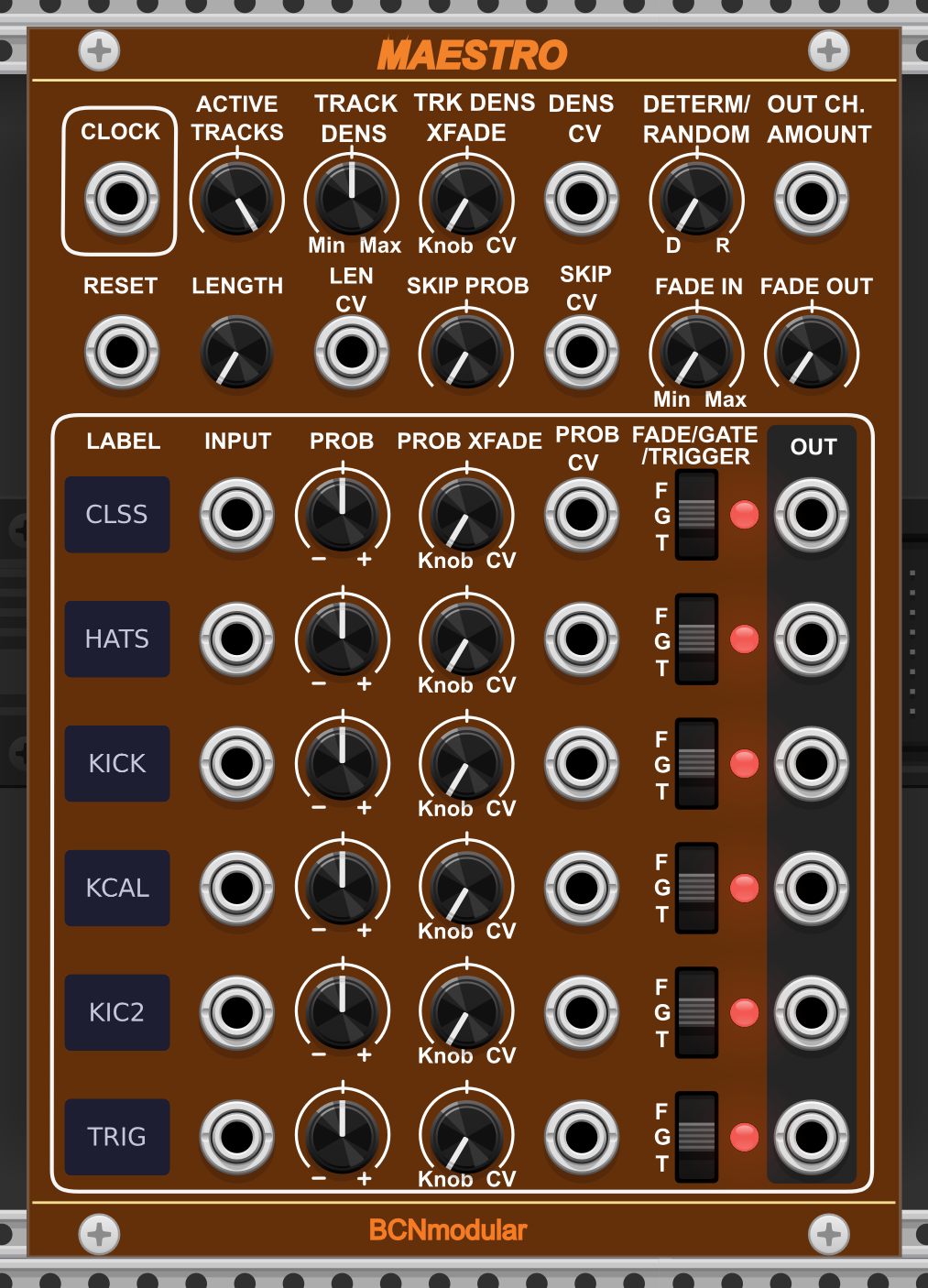The width and height of the screenshot is (928, 1288).
Task: Click the KIC2 row PROB CV jack
Action: [582, 1012]
